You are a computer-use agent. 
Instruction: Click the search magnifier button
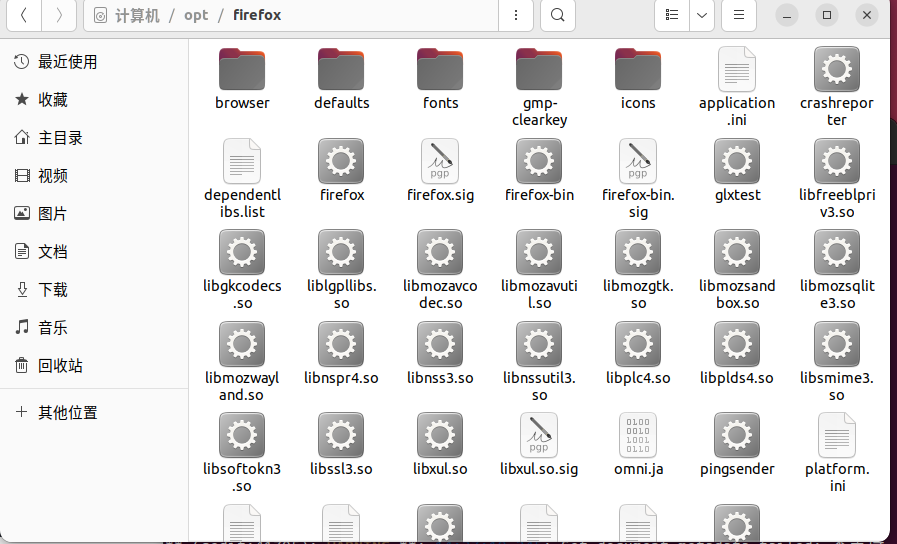tap(558, 15)
